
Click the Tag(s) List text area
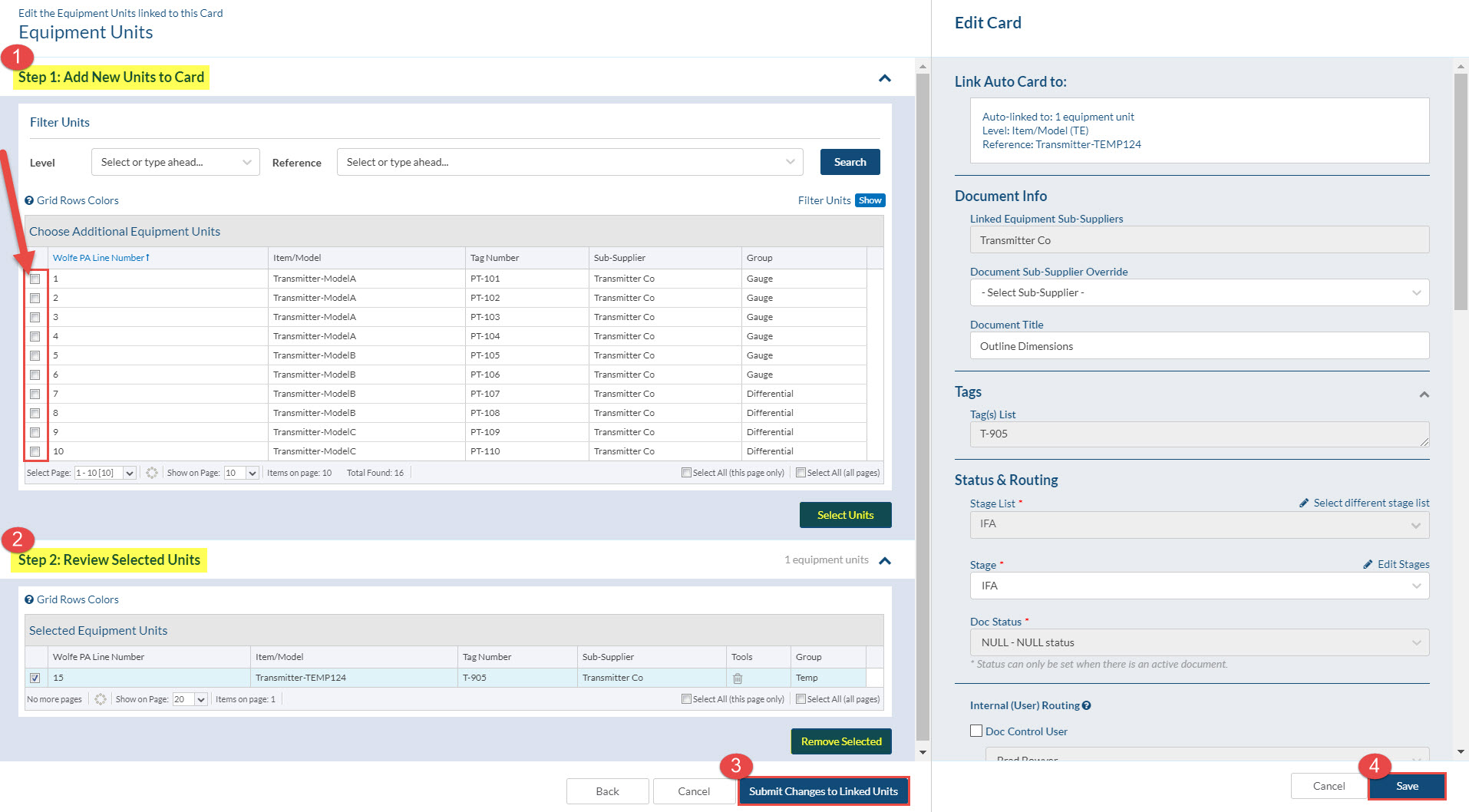tap(1199, 434)
